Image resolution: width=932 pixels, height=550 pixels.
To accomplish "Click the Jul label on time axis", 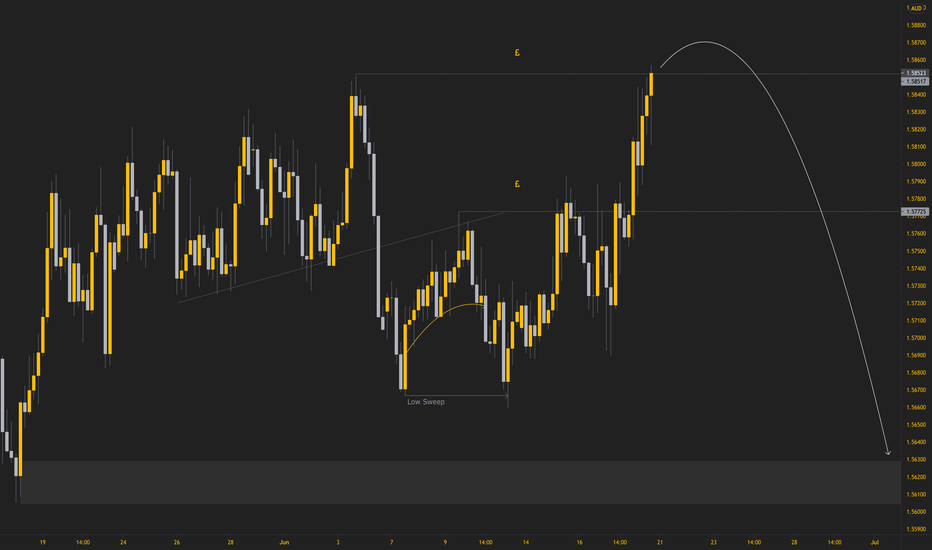I will click(874, 542).
